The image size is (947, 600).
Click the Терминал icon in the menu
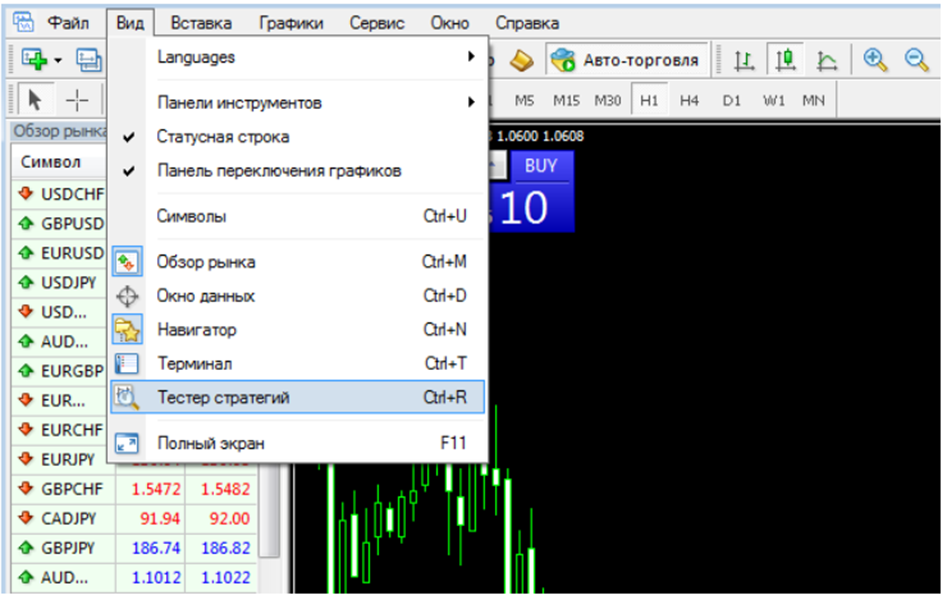click(x=127, y=363)
